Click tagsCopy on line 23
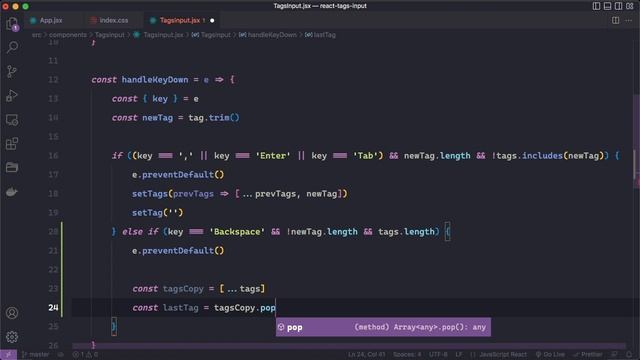Viewport: 640px width, 360px height. tap(183, 289)
